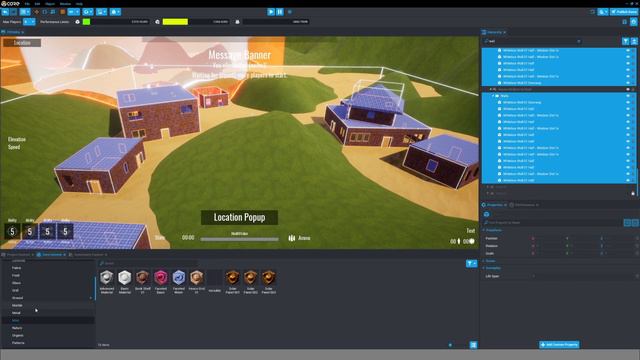Open the Help menu
Image resolution: width=640 pixels, height=360 pixels.
79,4
